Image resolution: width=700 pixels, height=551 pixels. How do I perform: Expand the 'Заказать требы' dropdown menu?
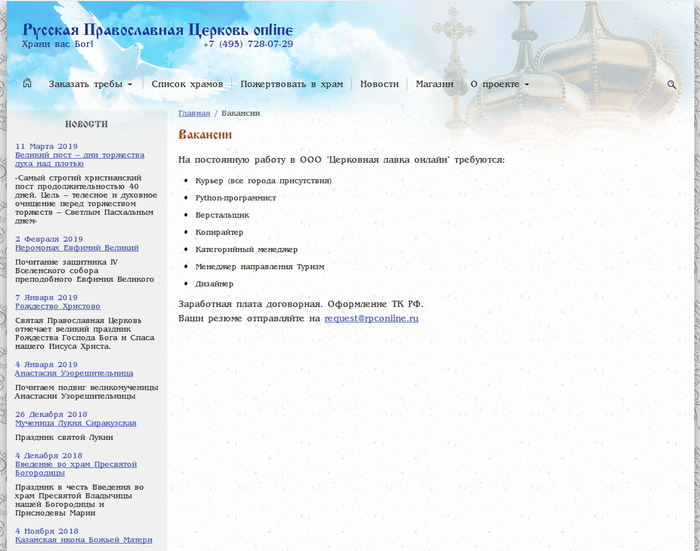[x=90, y=85]
